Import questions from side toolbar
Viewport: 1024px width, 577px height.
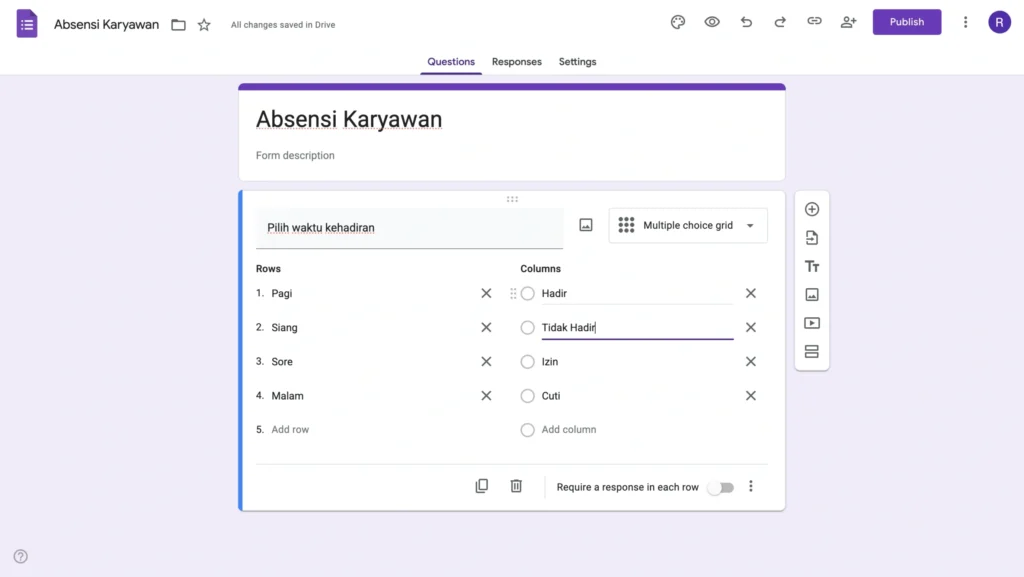812,238
